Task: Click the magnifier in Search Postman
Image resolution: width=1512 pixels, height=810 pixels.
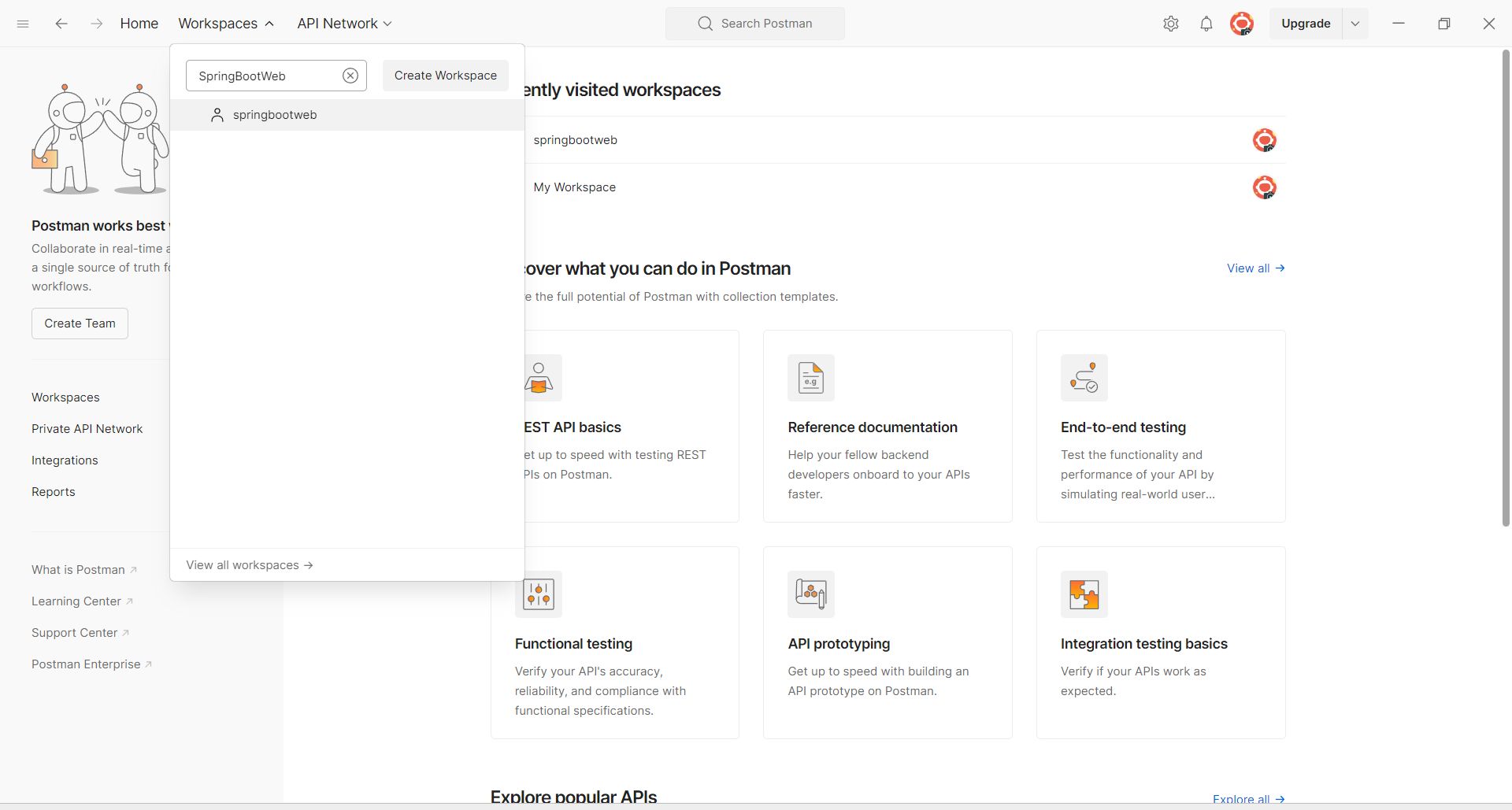Action: point(705,24)
